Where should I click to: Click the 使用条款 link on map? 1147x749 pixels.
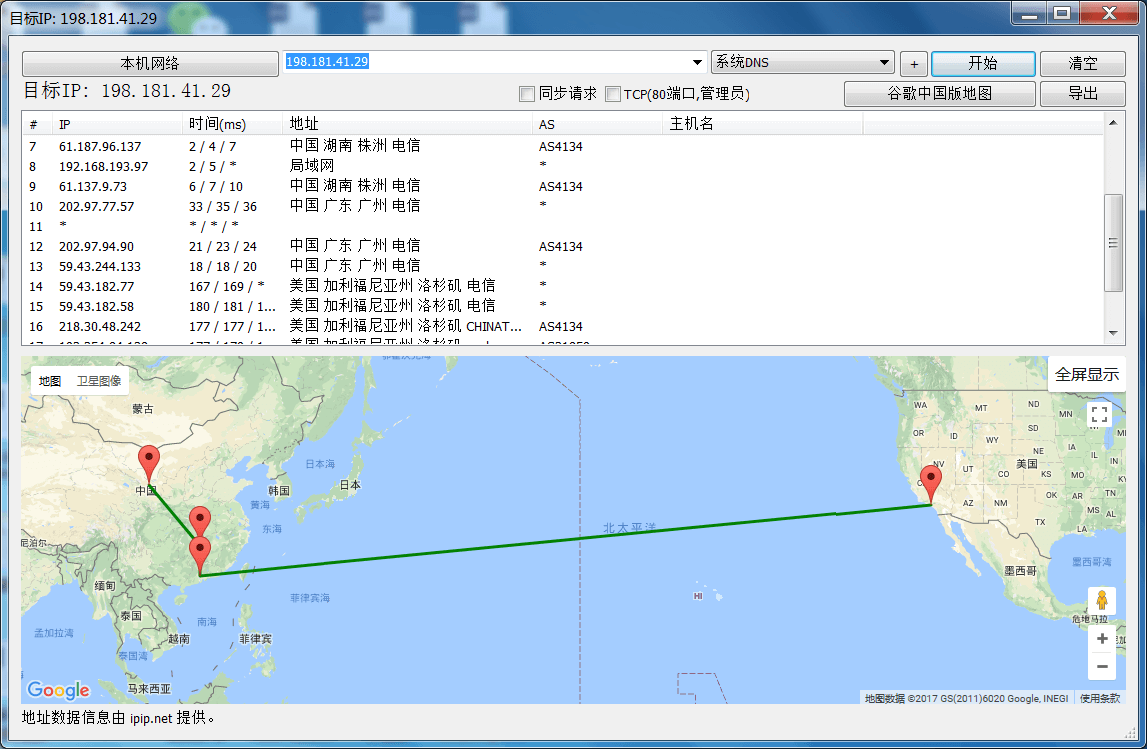click(x=1099, y=698)
